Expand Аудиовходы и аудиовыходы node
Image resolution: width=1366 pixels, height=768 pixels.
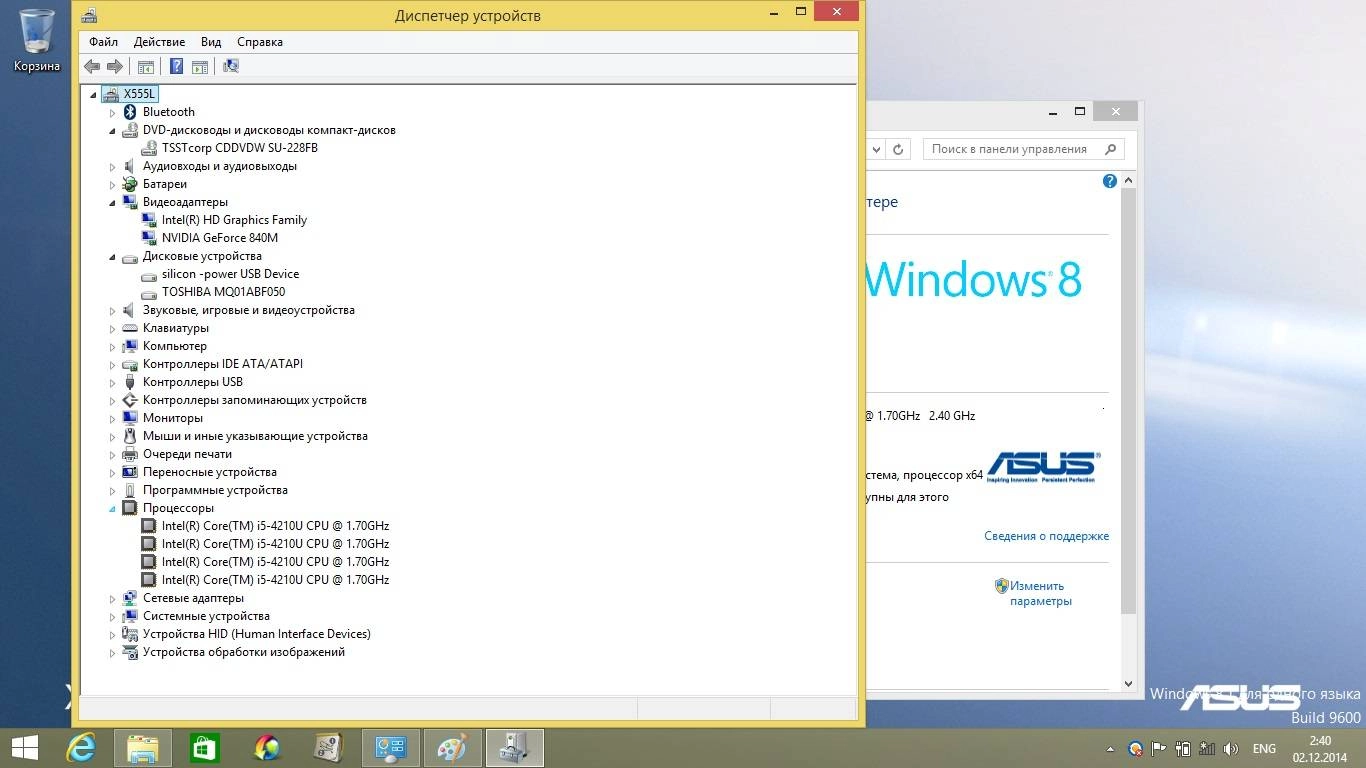coord(113,167)
